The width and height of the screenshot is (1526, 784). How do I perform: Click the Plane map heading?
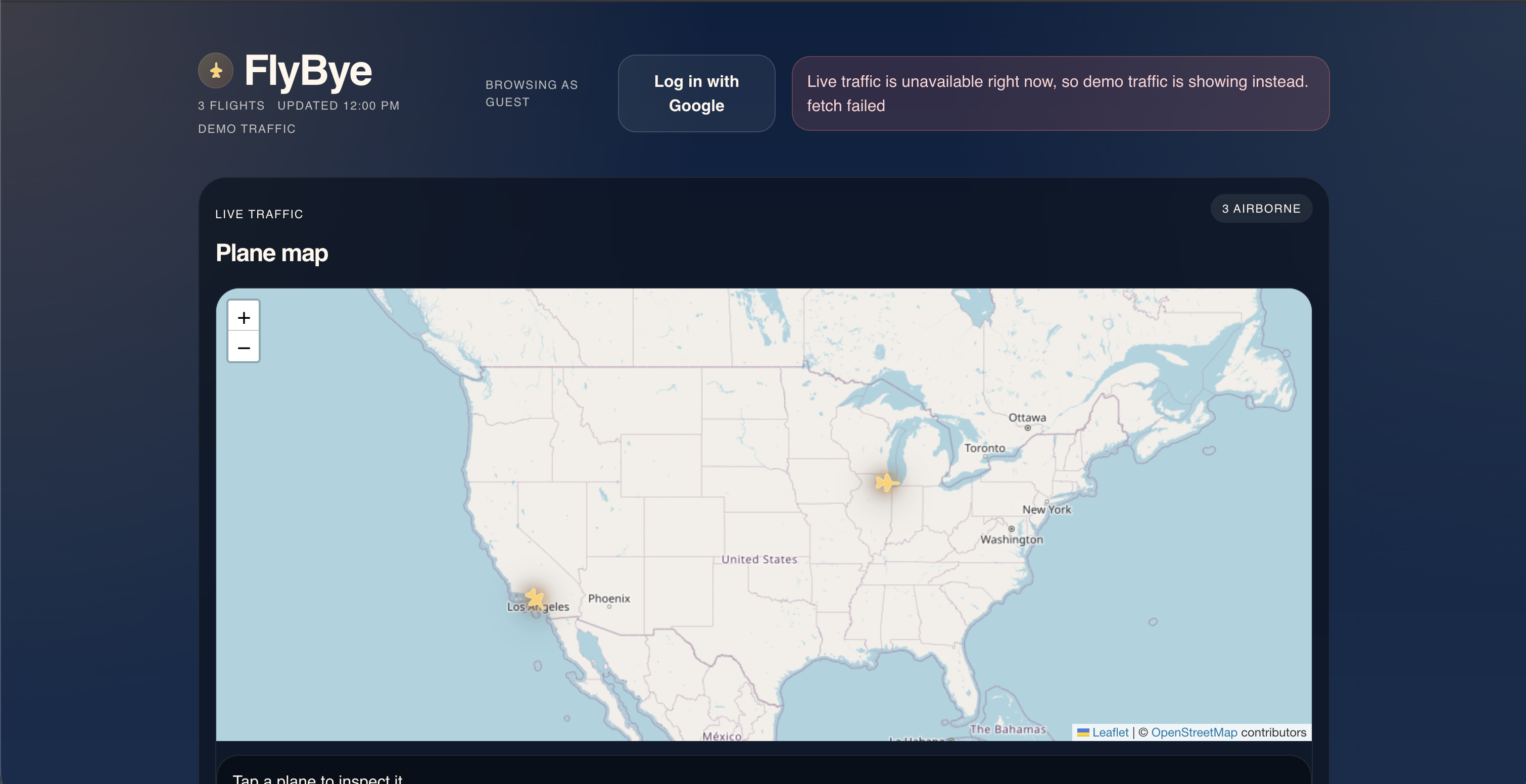coord(271,253)
